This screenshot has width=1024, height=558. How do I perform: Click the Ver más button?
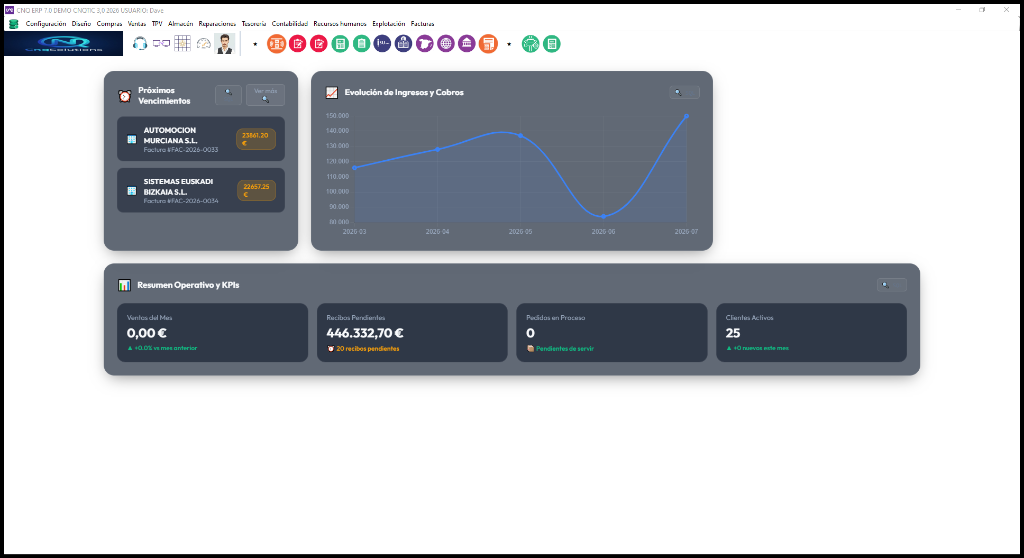click(x=265, y=95)
